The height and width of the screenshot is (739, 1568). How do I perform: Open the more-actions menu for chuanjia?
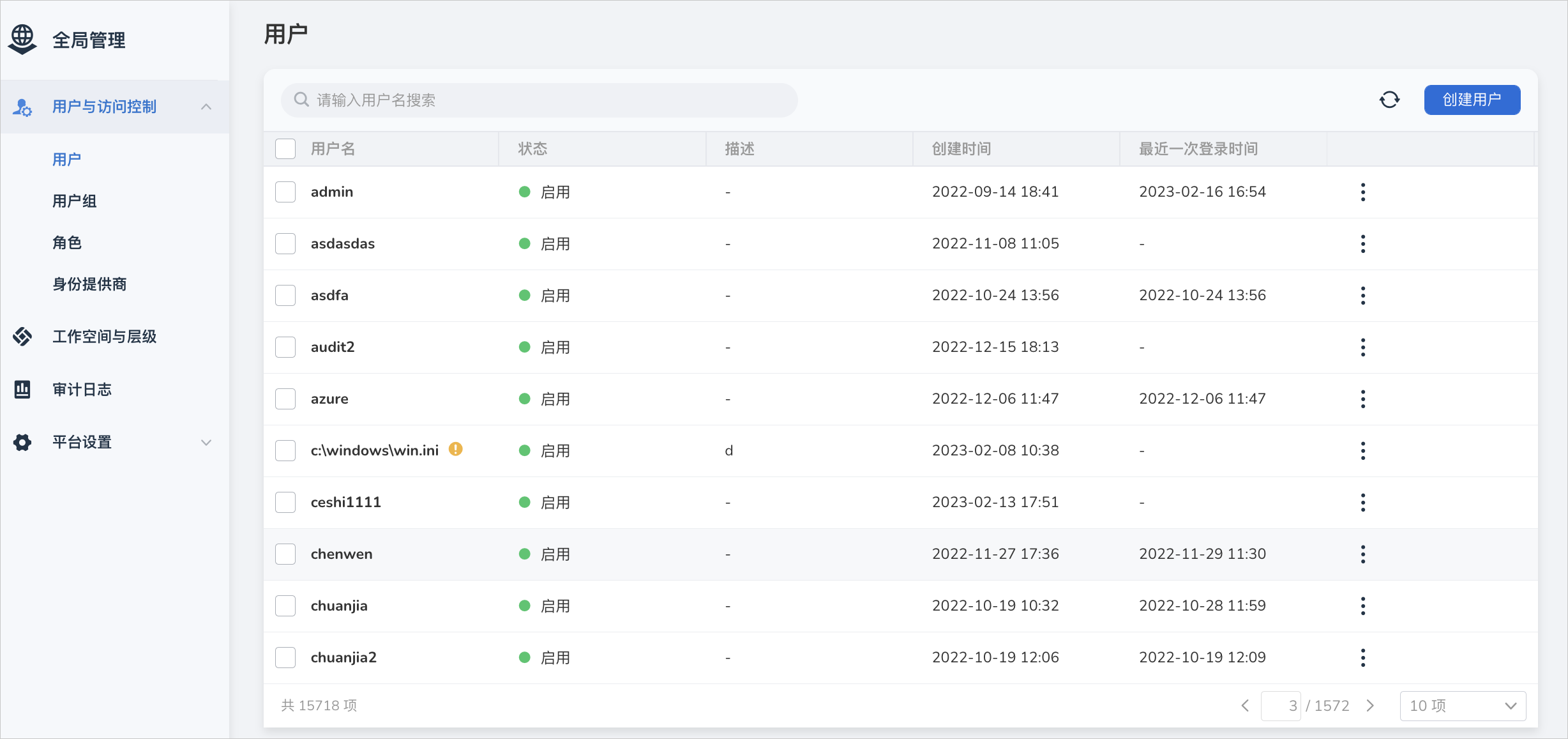(x=1363, y=606)
